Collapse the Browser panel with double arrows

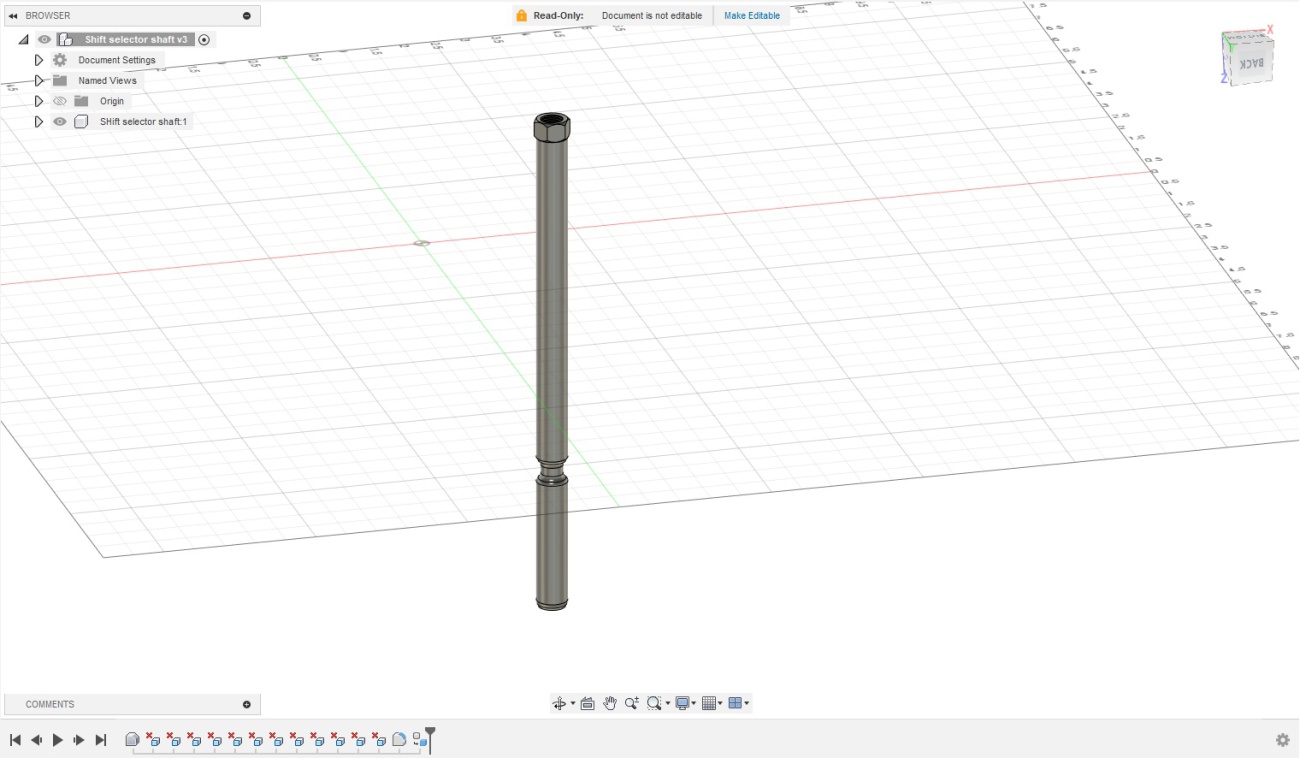point(13,16)
